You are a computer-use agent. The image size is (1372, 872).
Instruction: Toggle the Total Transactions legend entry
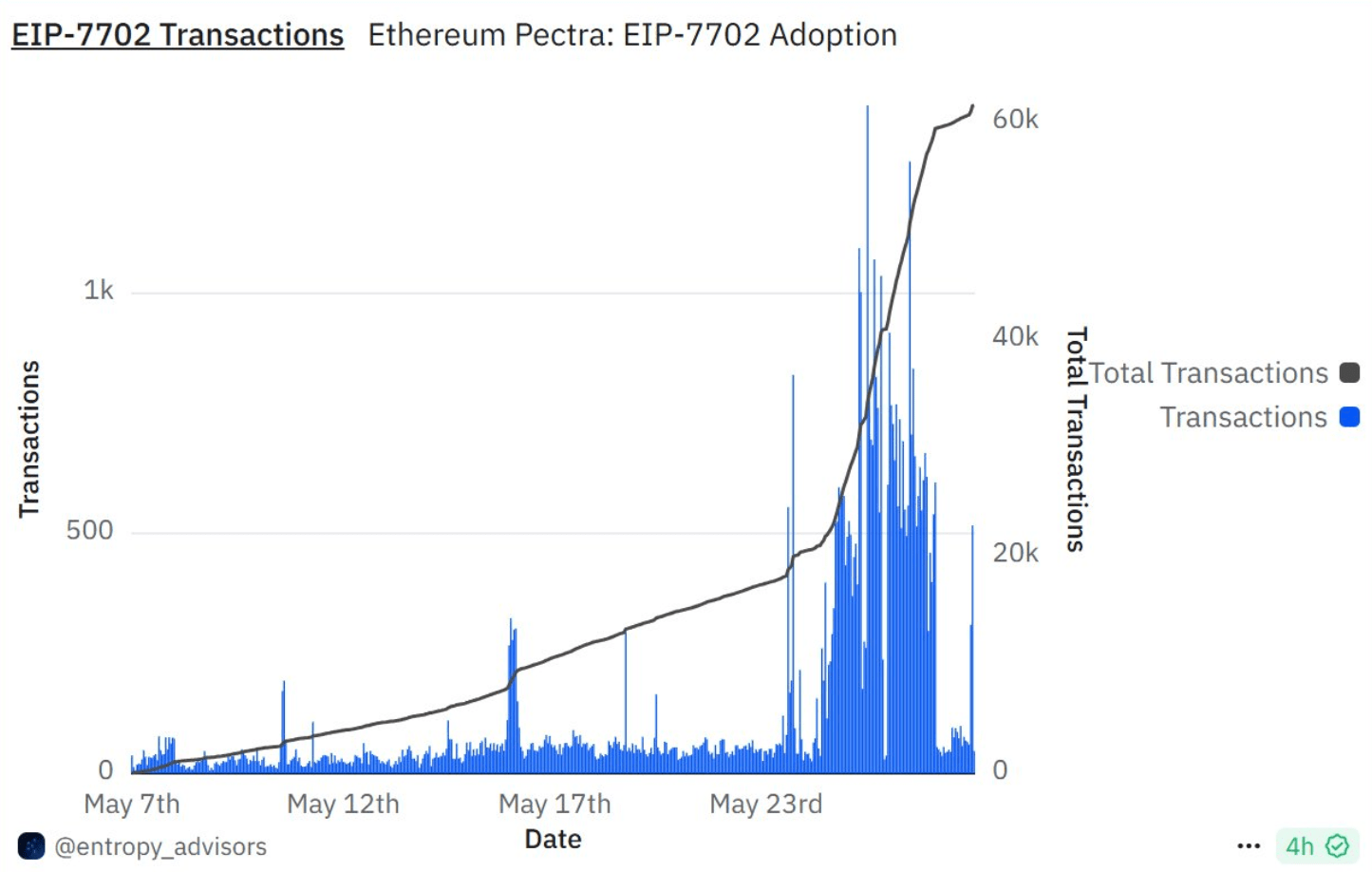pyautogui.click(x=1224, y=373)
